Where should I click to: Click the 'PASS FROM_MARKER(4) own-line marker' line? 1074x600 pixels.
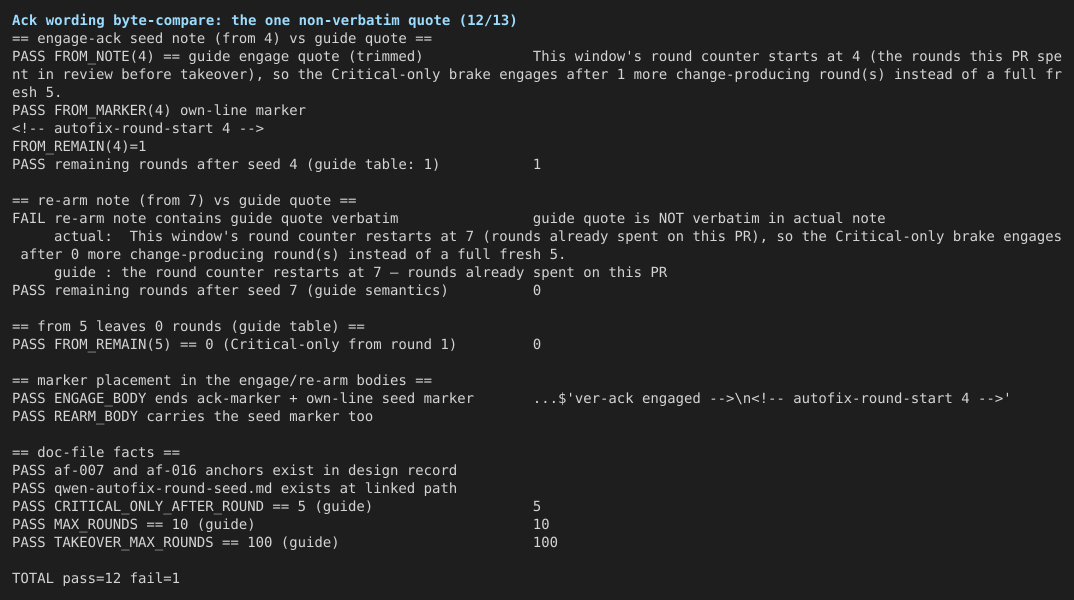coord(159,110)
